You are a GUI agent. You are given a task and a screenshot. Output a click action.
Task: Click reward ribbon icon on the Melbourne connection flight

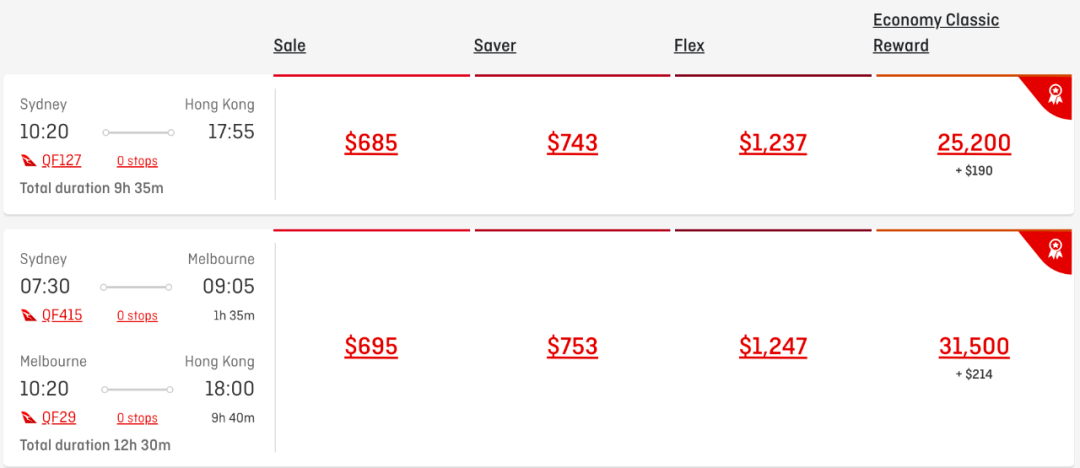pyautogui.click(x=1055, y=247)
